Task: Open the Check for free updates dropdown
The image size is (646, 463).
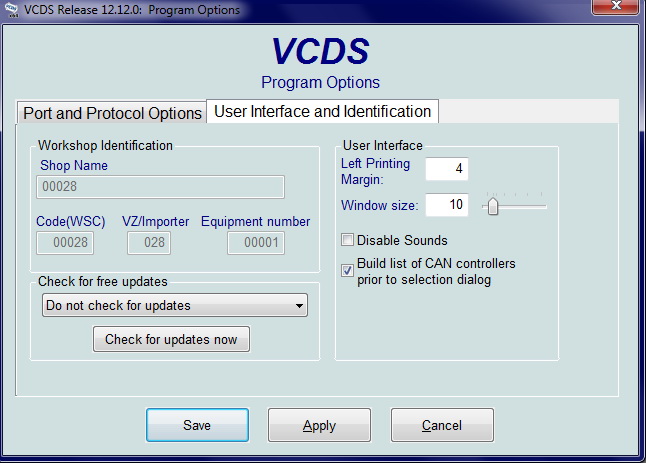Action: pyautogui.click(x=175, y=305)
